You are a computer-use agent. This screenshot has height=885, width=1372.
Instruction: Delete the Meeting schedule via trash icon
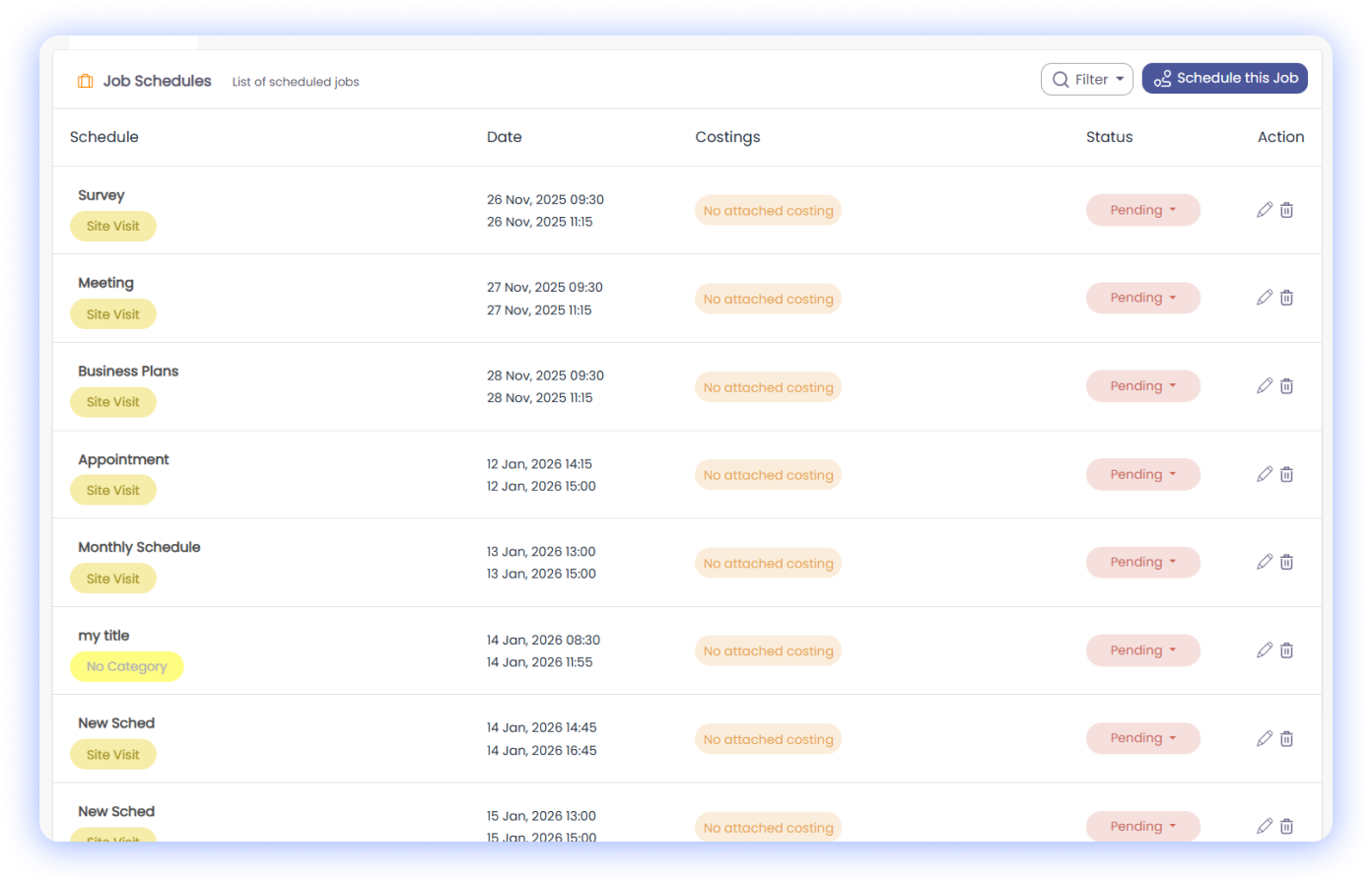tap(1286, 298)
